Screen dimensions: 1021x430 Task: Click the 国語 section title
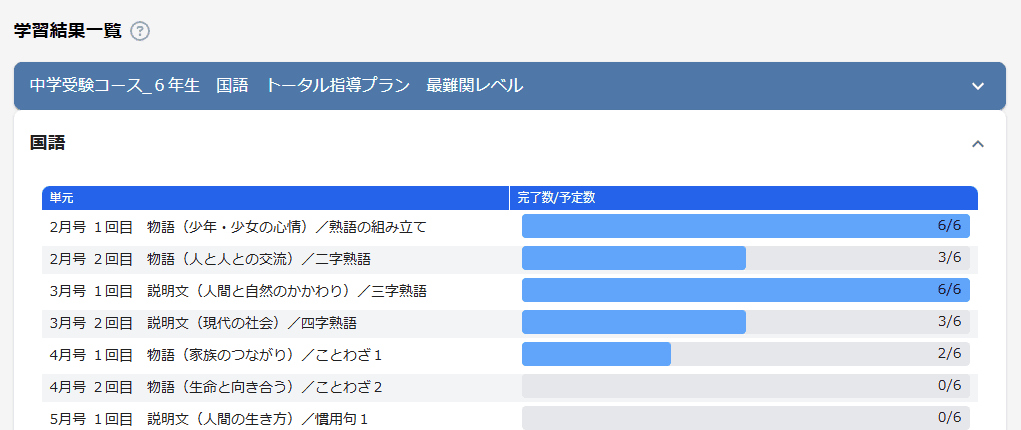pyautogui.click(x=48, y=143)
